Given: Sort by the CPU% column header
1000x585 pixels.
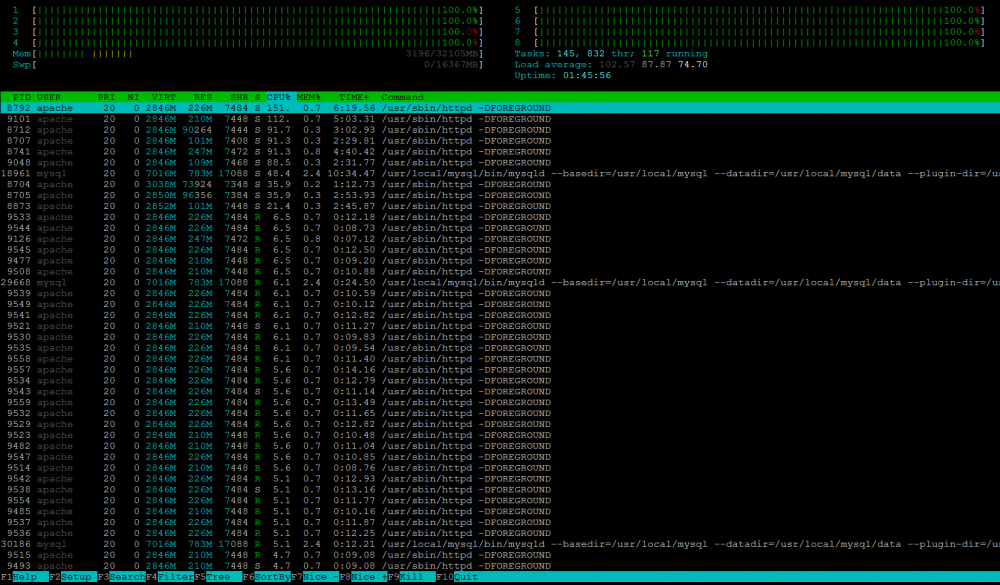Looking at the screenshot, I should click(x=279, y=97).
